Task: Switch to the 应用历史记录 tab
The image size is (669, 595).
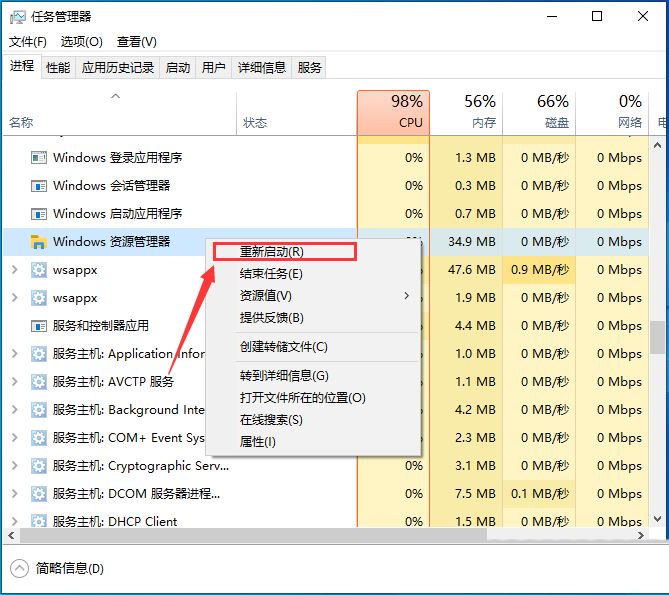Action: (118, 67)
